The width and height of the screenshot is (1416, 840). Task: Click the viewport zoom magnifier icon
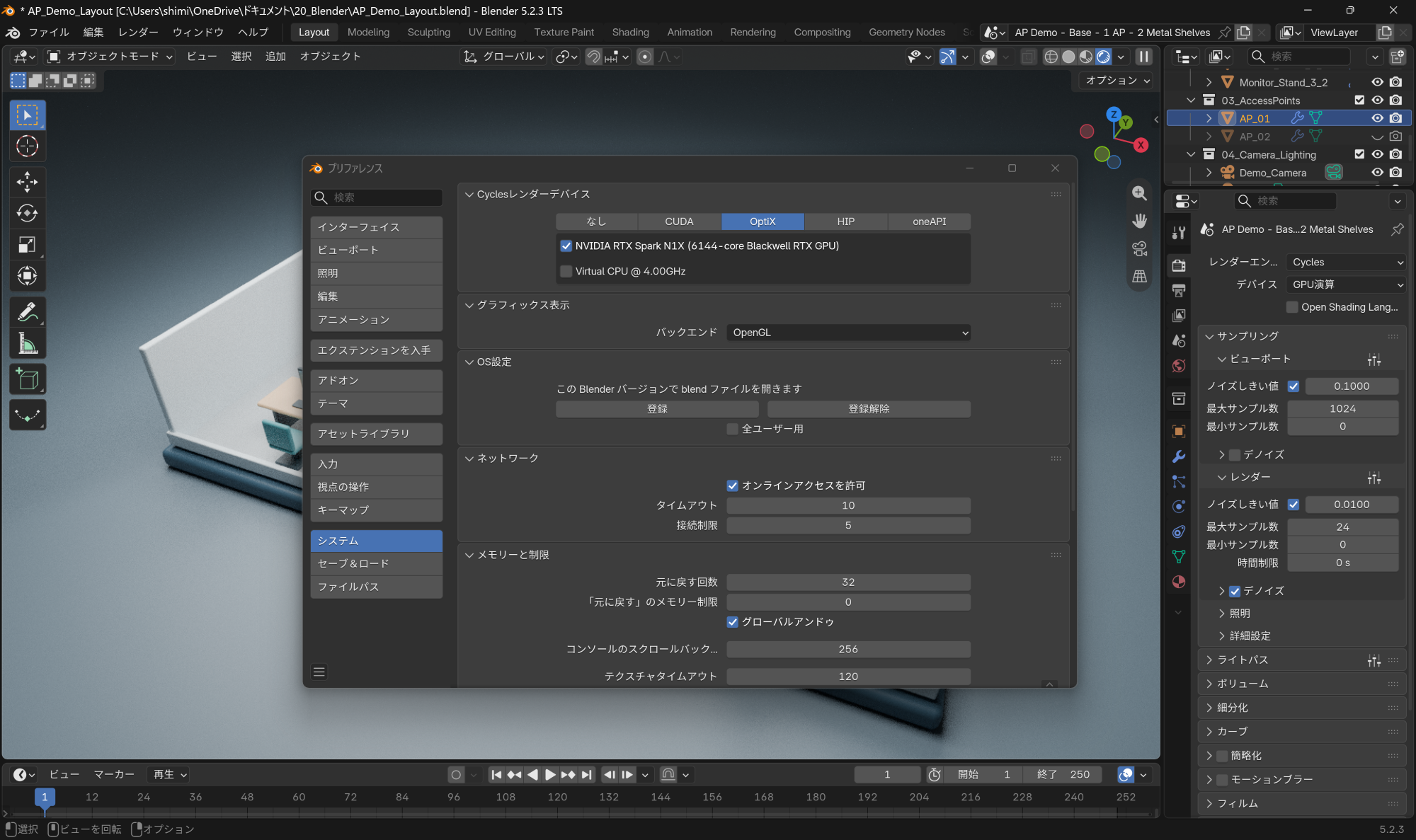[1139, 193]
